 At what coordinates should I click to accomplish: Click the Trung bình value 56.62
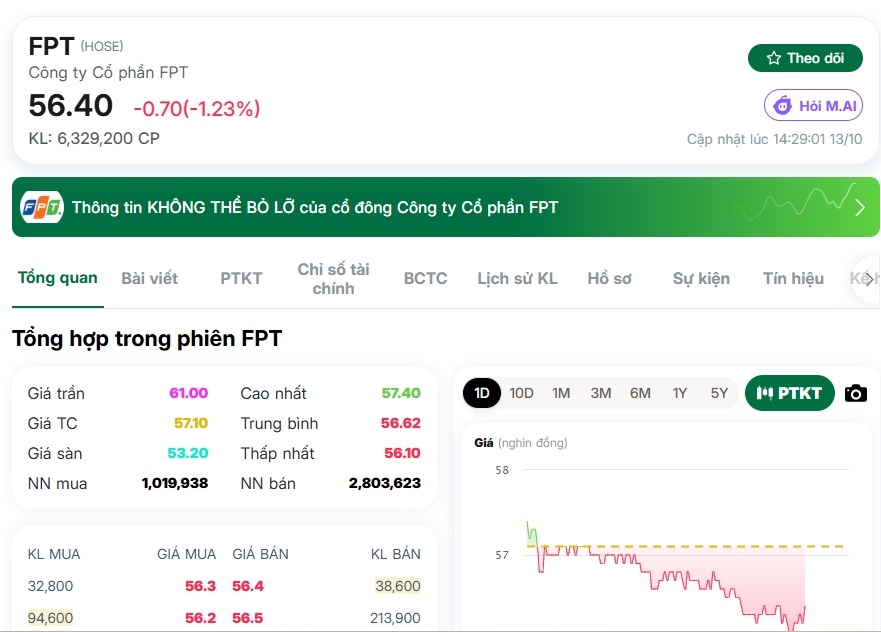click(x=401, y=422)
